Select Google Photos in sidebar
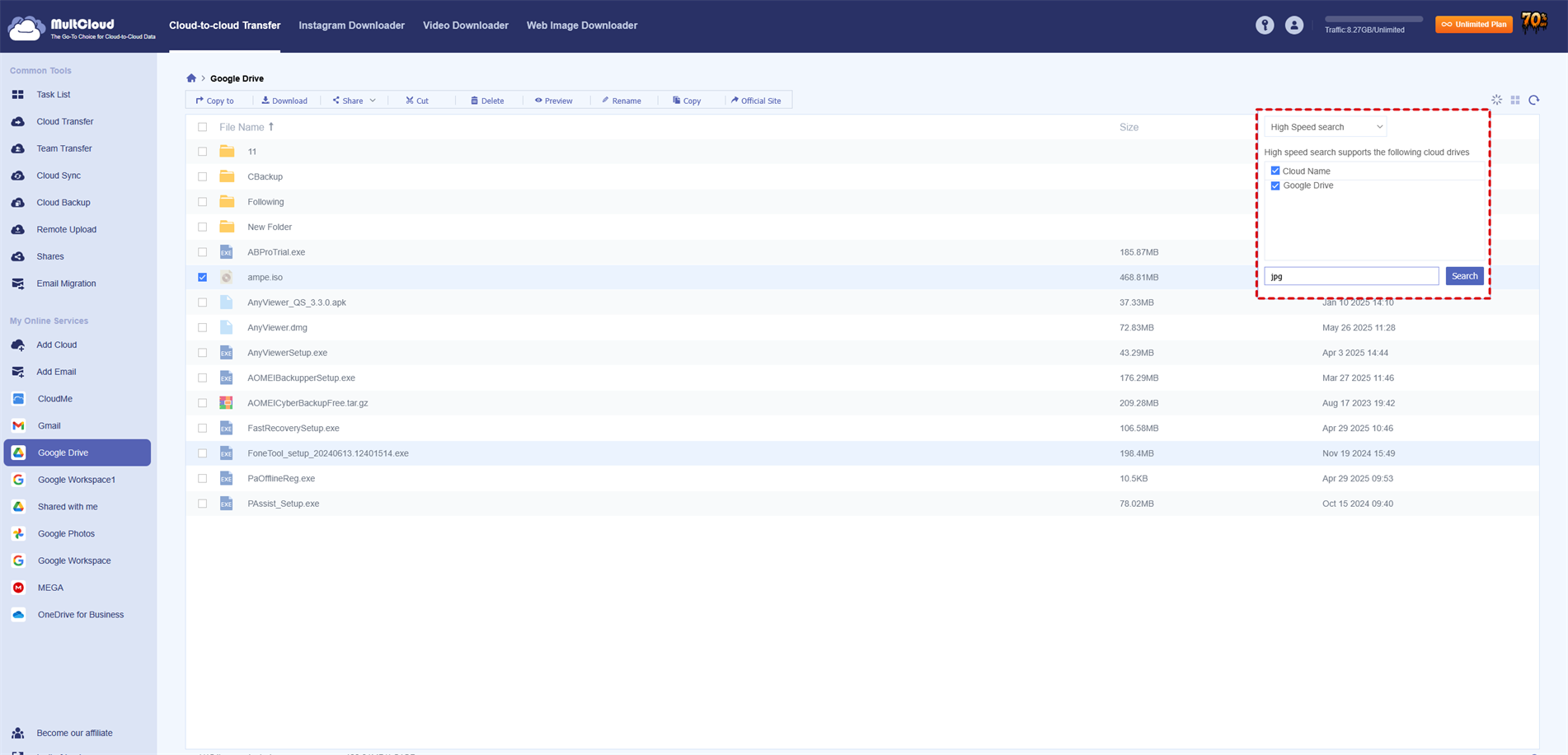 tap(66, 534)
